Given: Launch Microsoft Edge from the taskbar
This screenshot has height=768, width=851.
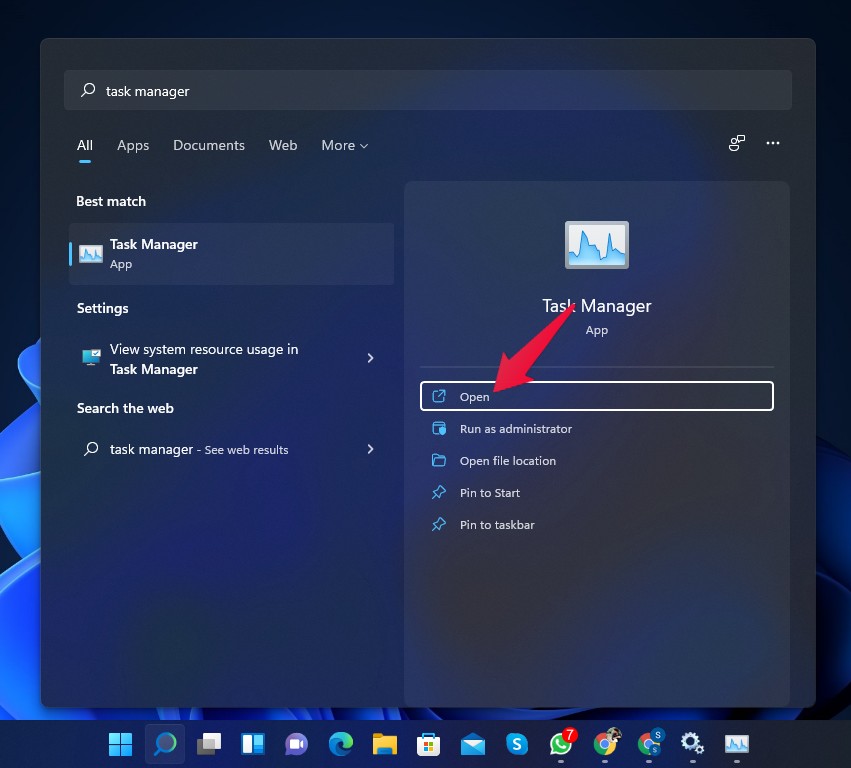Looking at the screenshot, I should coord(340,743).
